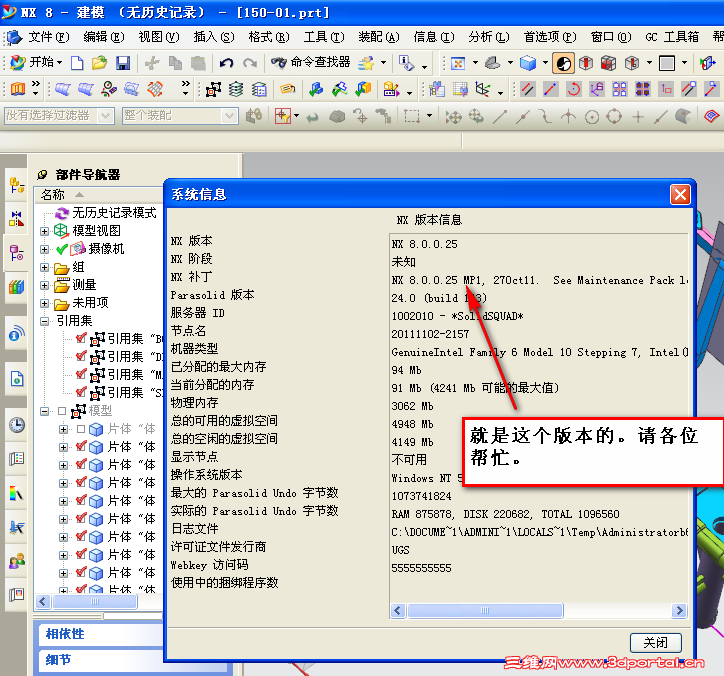Click the Save floppy disk icon

(x=123, y=63)
